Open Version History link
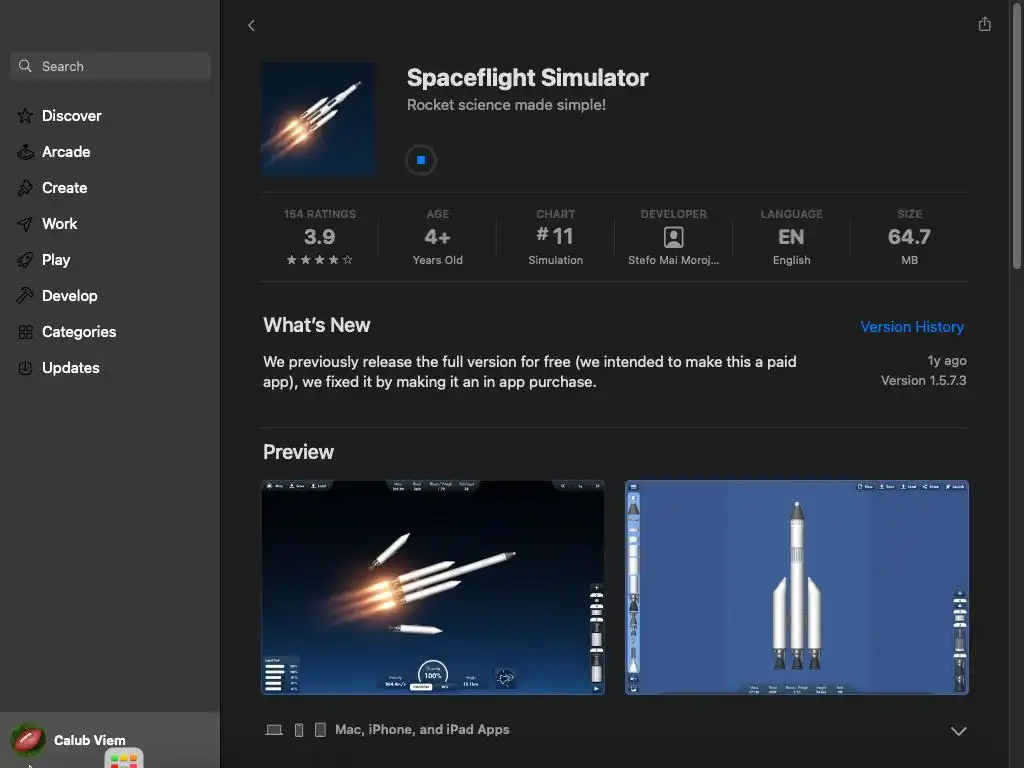Image resolution: width=1024 pixels, height=768 pixels. click(x=912, y=327)
